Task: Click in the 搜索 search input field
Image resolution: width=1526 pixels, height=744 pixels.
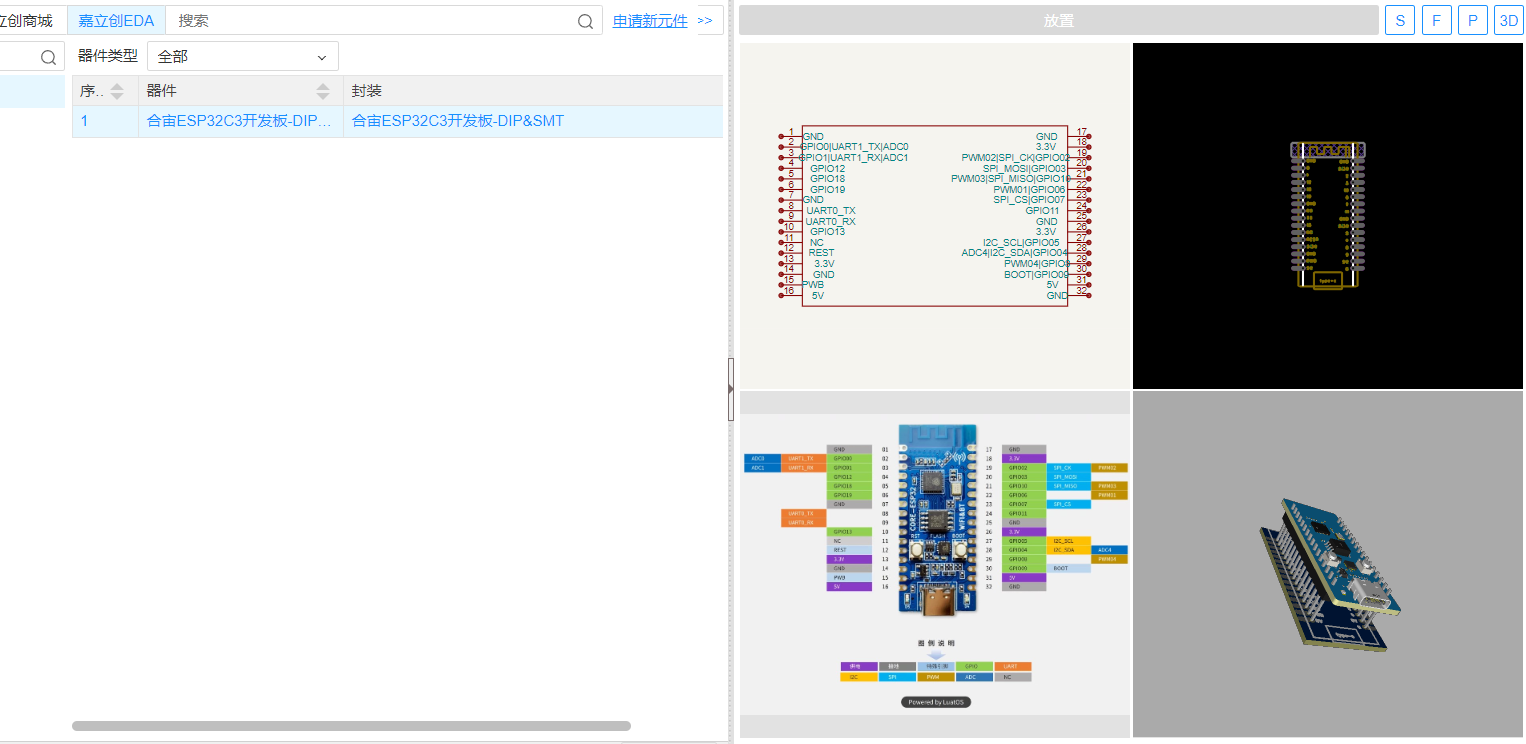Action: pyautogui.click(x=370, y=20)
